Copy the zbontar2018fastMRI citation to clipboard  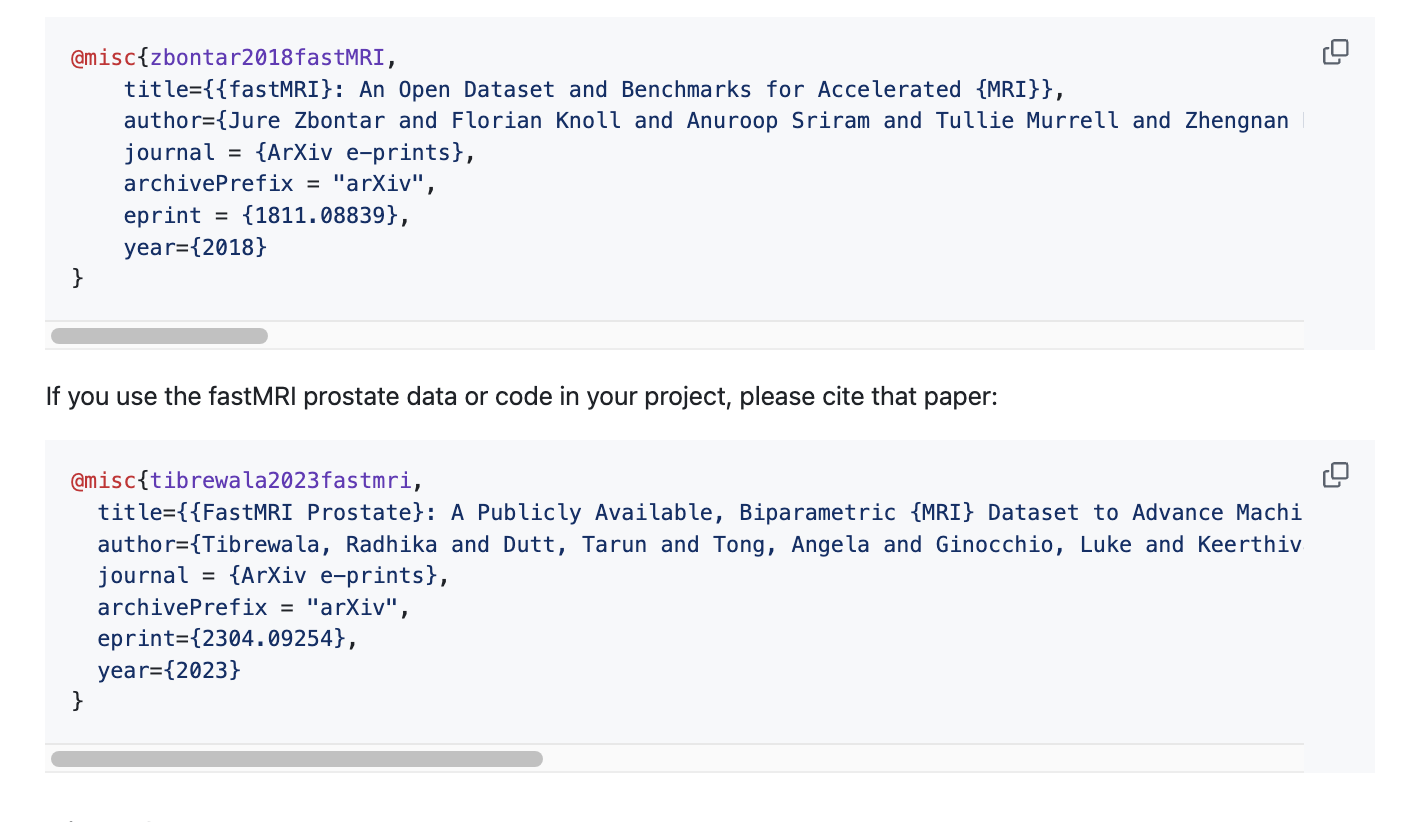pyautogui.click(x=1335, y=52)
